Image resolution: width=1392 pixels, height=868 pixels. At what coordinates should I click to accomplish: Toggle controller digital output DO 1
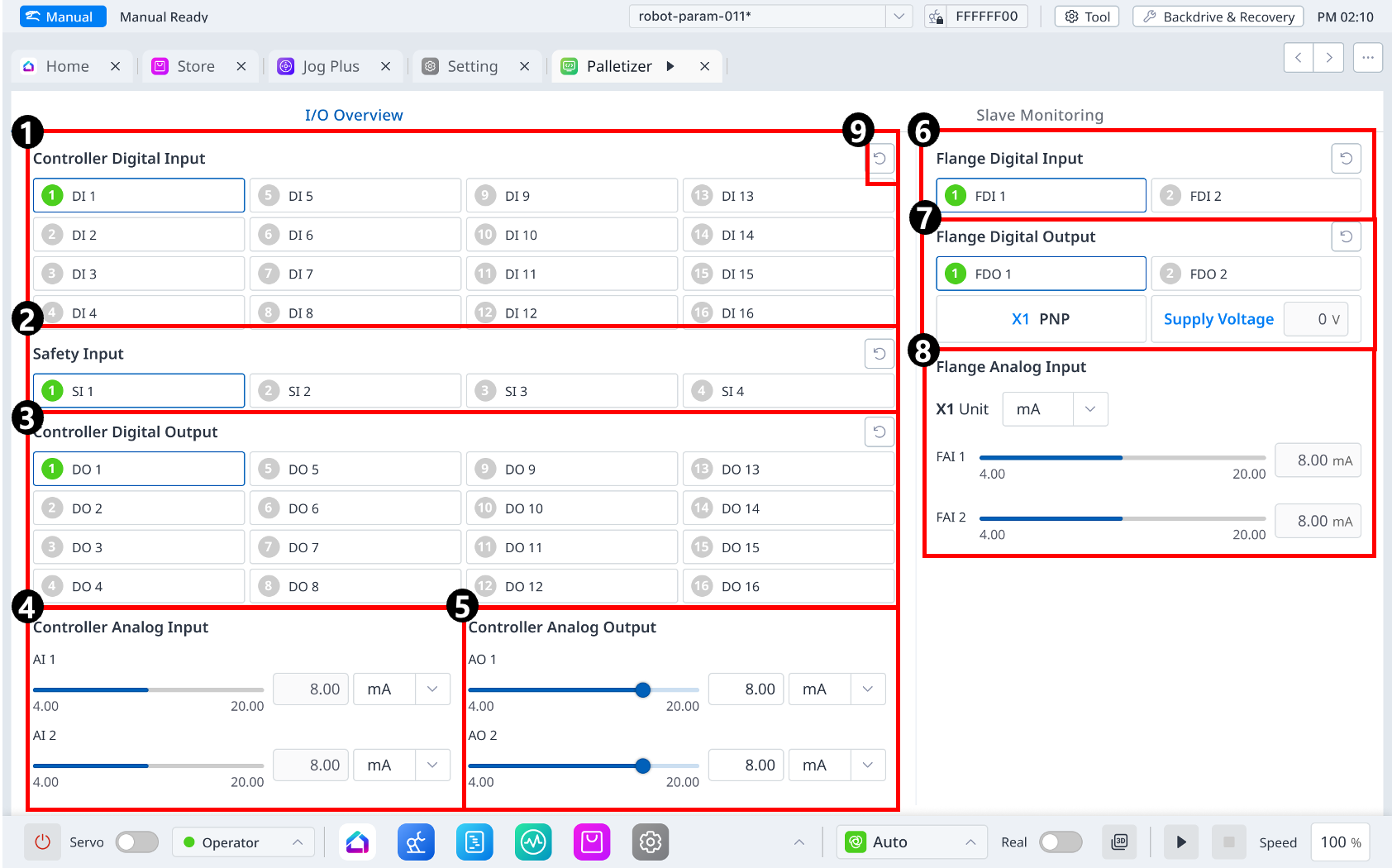click(x=139, y=469)
